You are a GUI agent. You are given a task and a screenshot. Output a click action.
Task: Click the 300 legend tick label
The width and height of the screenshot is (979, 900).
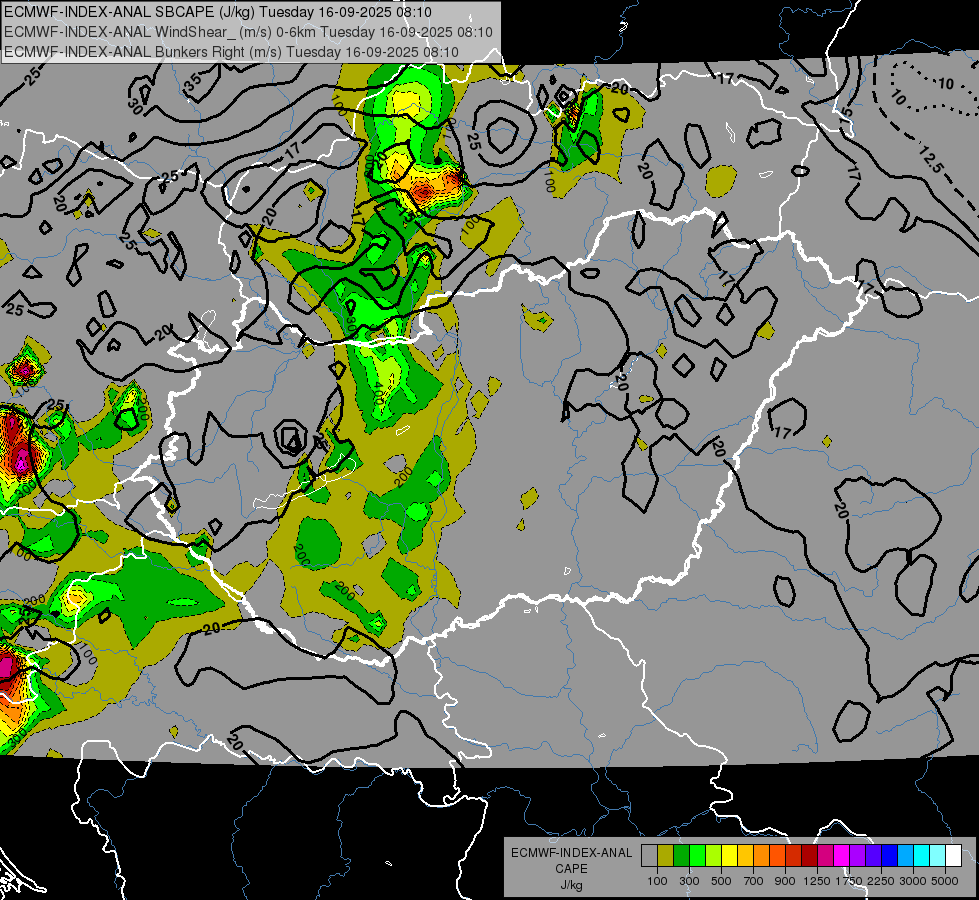689,881
